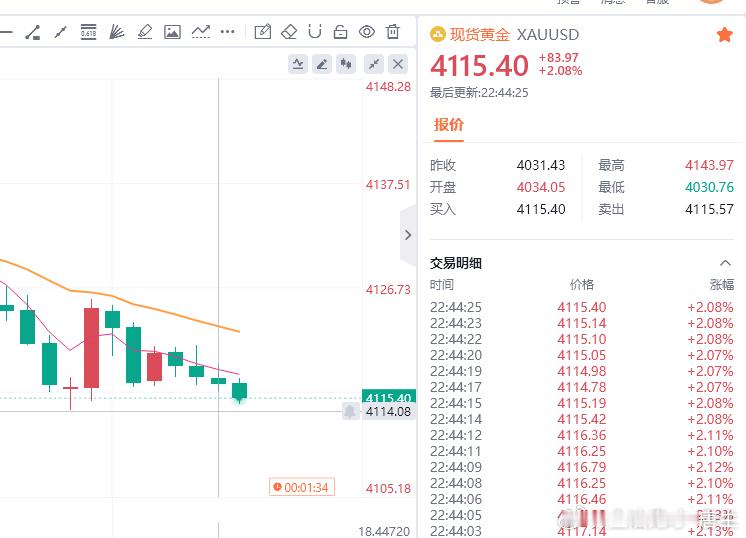The image size is (746, 538).
Task: Select the 22:44:12 trade row
Action: point(581,435)
